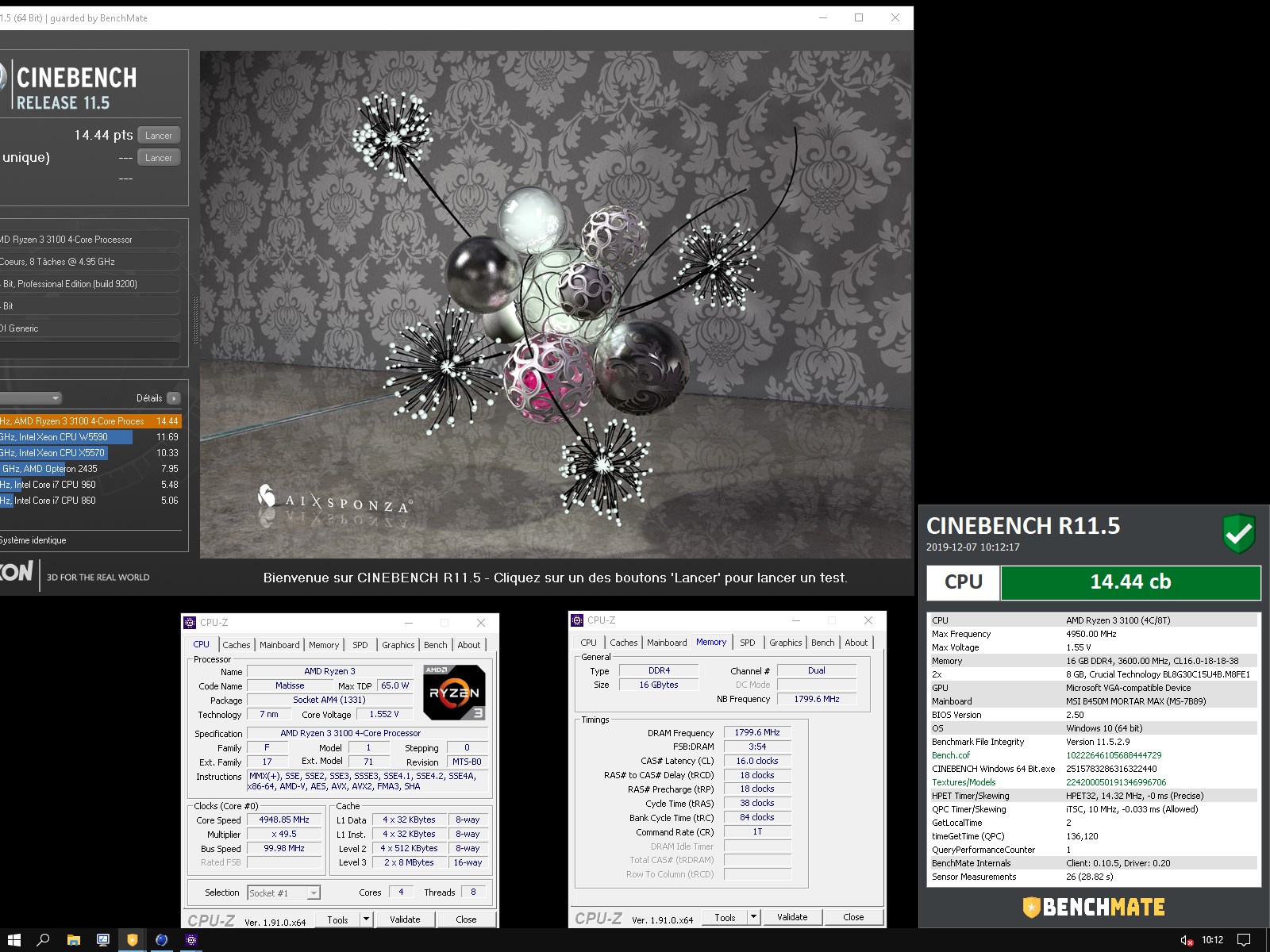
Task: Open Graphics tab in CPU-Z CPU window
Action: pyautogui.click(x=398, y=645)
